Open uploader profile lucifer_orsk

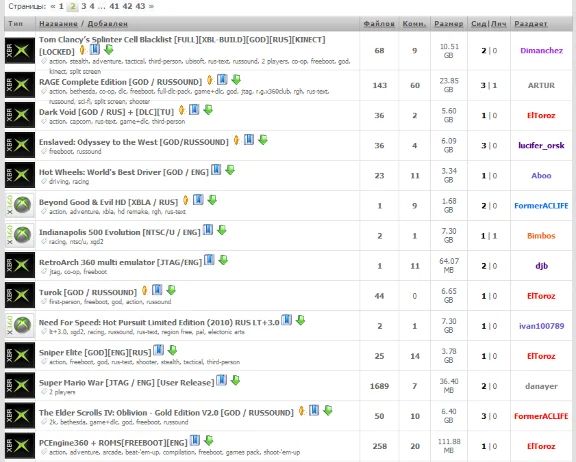(x=541, y=145)
